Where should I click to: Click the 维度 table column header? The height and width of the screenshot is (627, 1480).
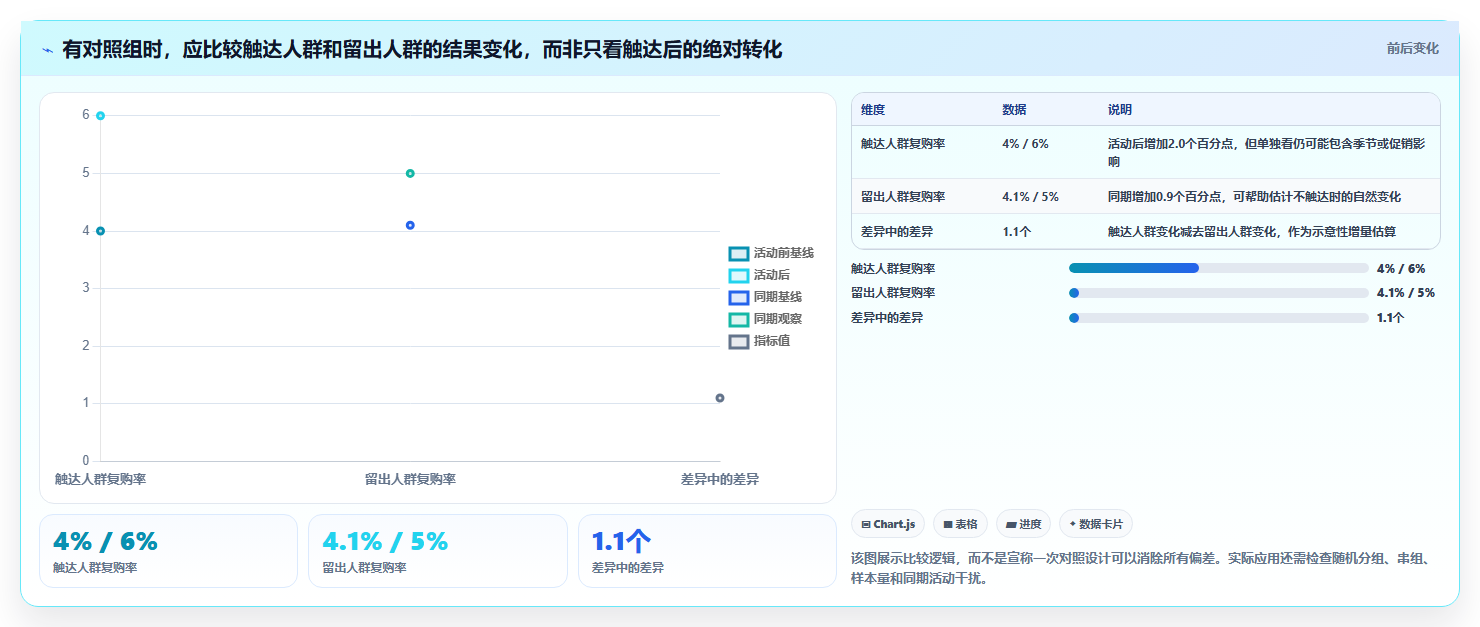tap(873, 110)
